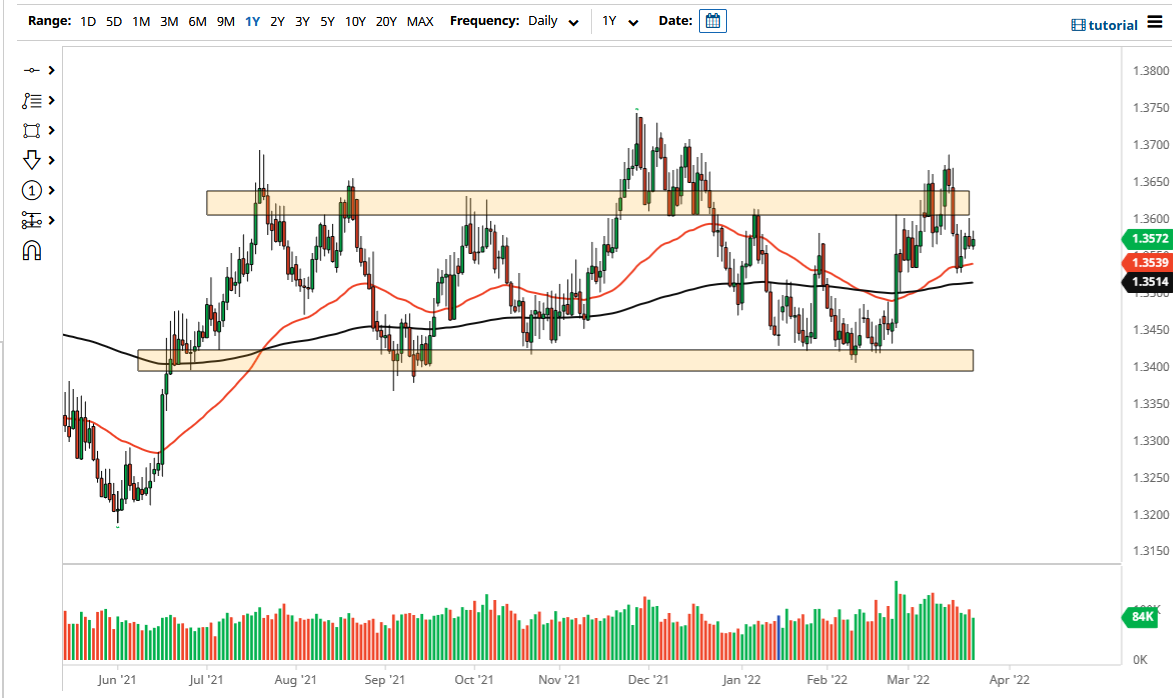Open the annotations list drawing tool
This screenshot has width=1175, height=698.
point(29,100)
